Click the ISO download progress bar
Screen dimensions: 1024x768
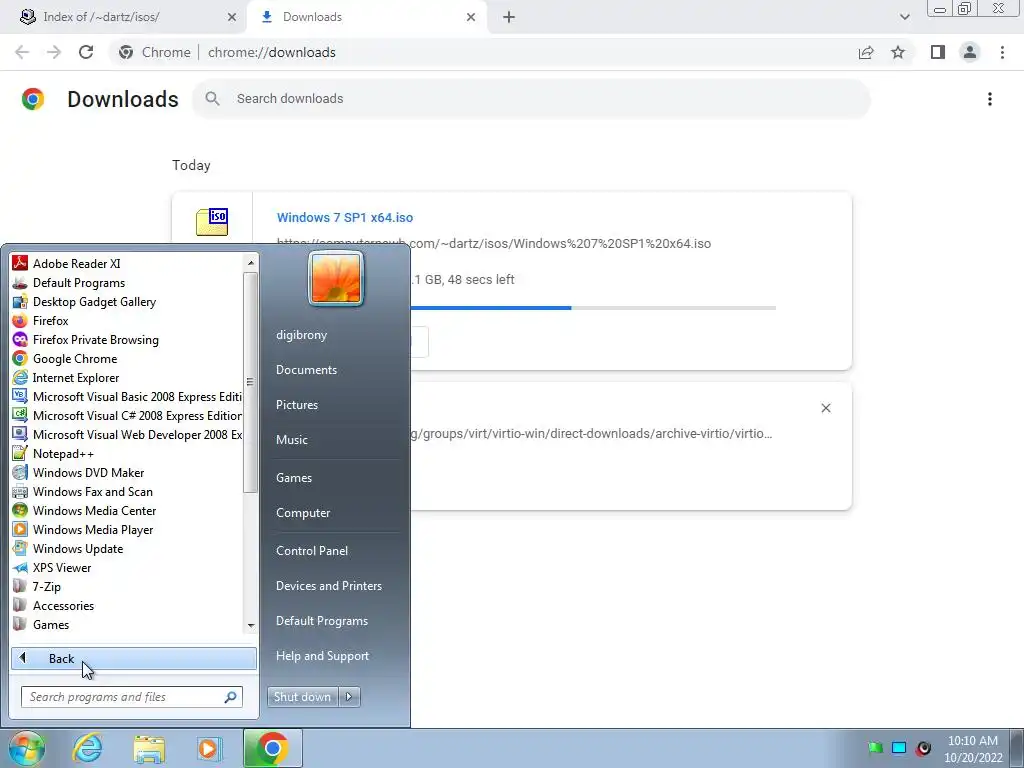[528, 308]
